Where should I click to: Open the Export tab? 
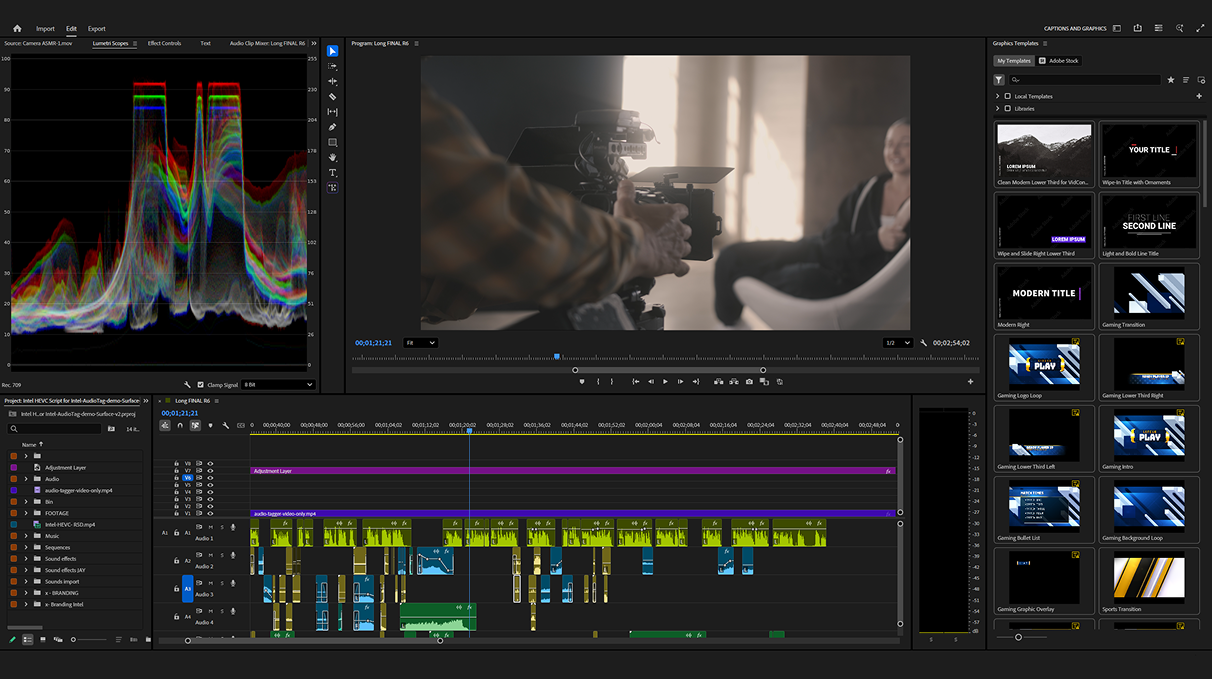96,28
